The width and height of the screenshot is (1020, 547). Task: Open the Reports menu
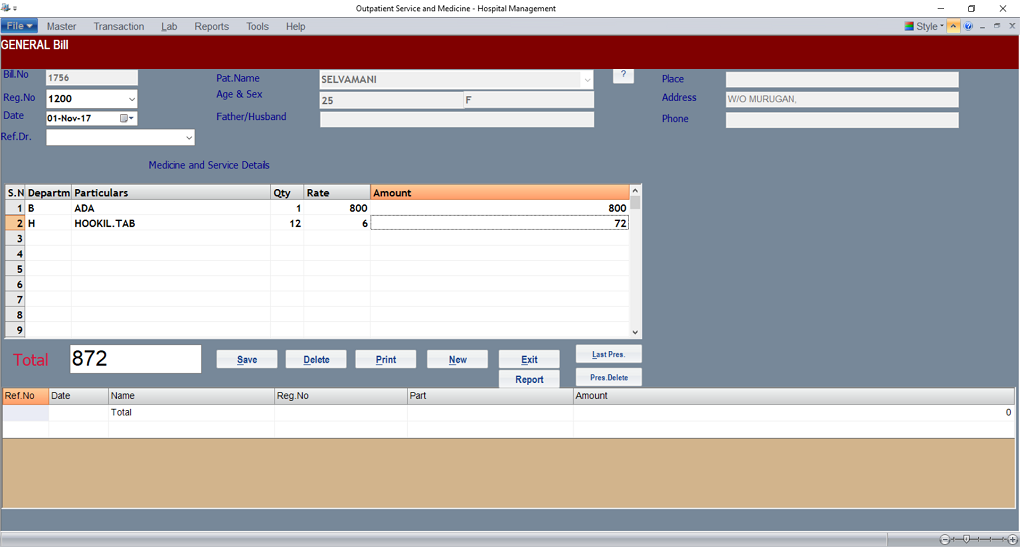tap(211, 26)
